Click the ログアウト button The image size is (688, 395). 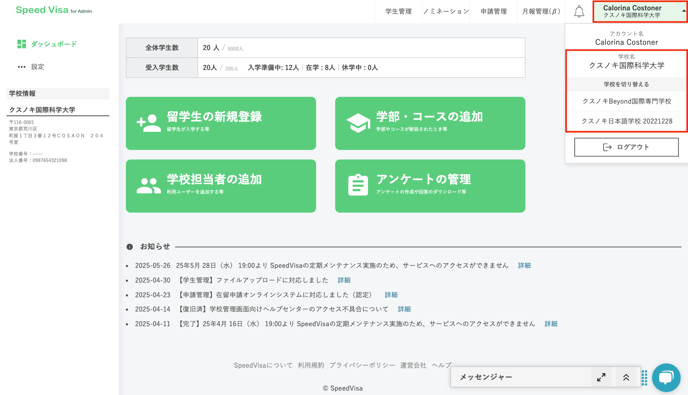point(626,147)
